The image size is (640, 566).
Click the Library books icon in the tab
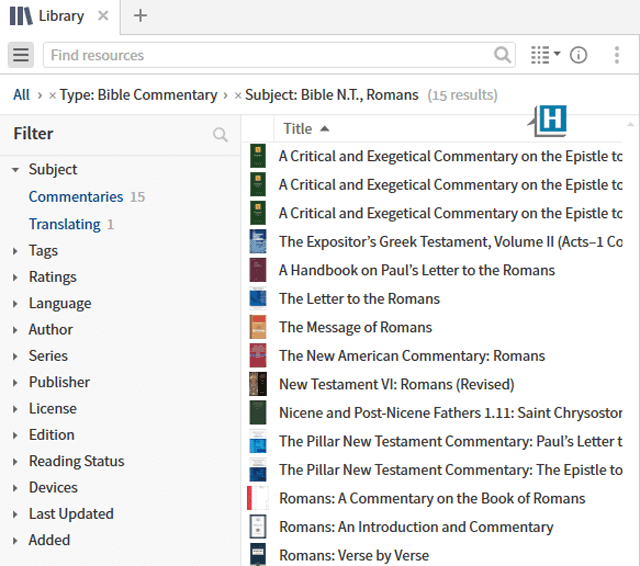pos(21,16)
